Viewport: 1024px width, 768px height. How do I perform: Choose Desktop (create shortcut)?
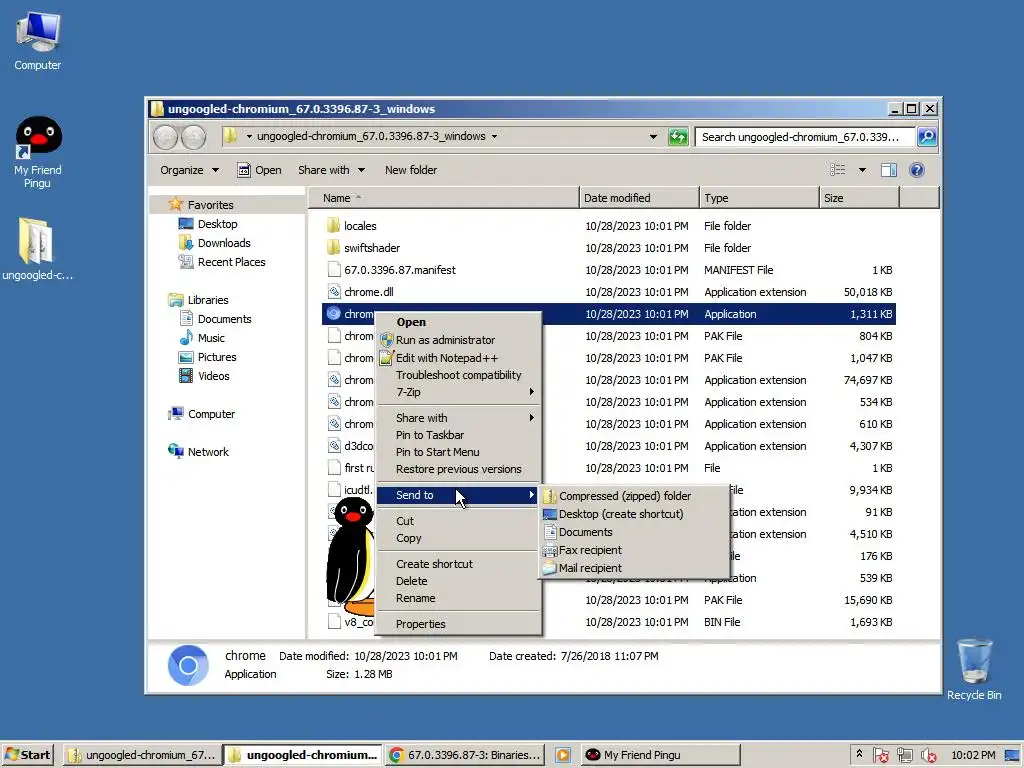[x=633, y=514]
